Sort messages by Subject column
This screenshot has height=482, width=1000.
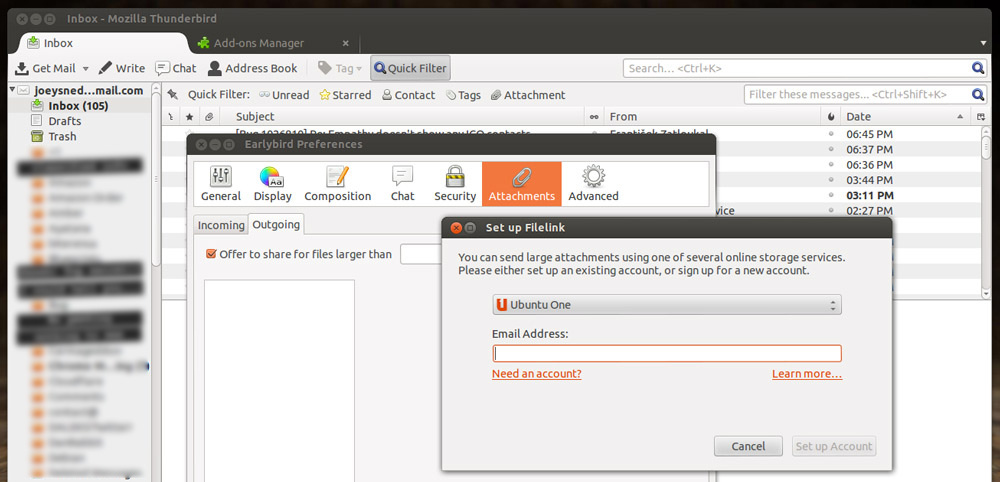(x=402, y=117)
